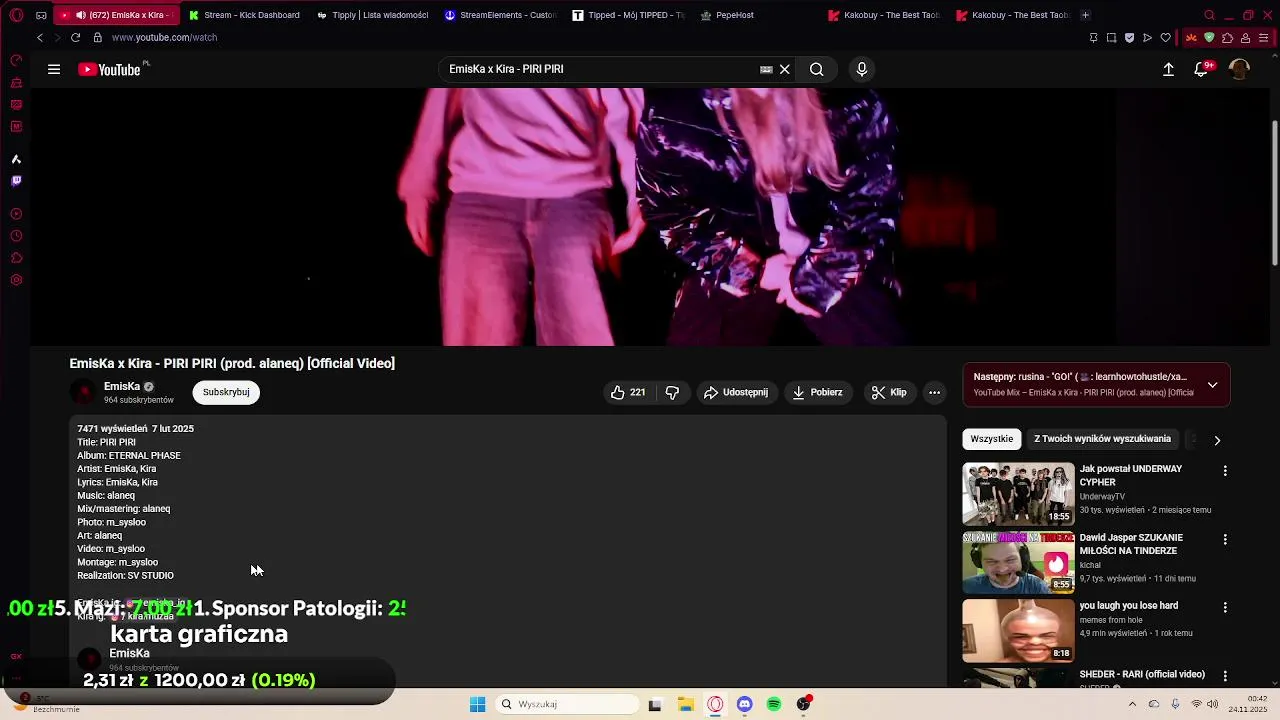Image resolution: width=1280 pixels, height=720 pixels.
Task: Click the Wyszukaj taskbar search box
Action: (x=566, y=704)
